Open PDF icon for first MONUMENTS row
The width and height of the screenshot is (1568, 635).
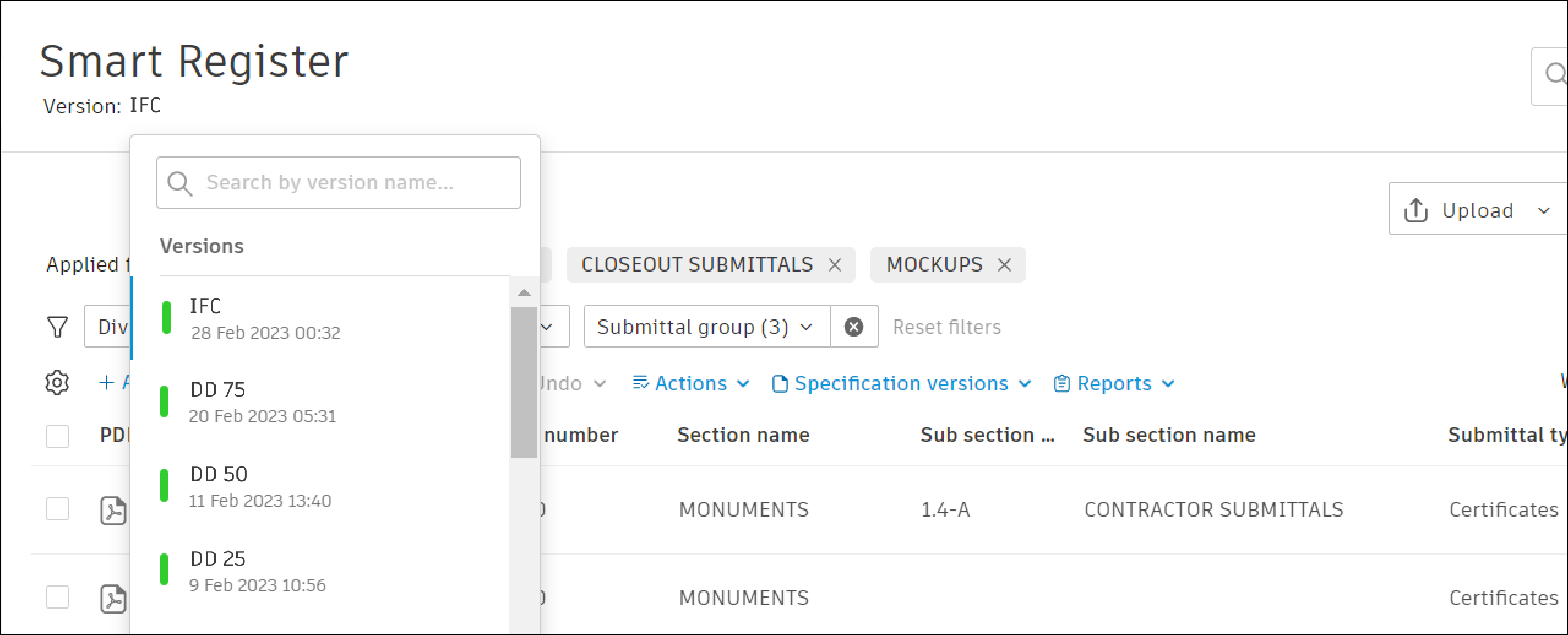(113, 510)
